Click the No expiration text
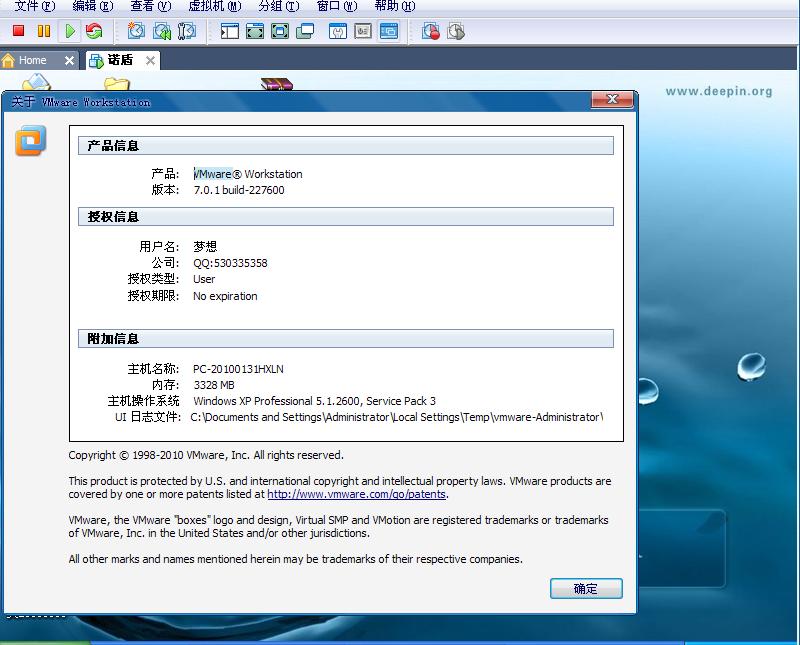Screen dimensions: 800x645 click(x=225, y=296)
